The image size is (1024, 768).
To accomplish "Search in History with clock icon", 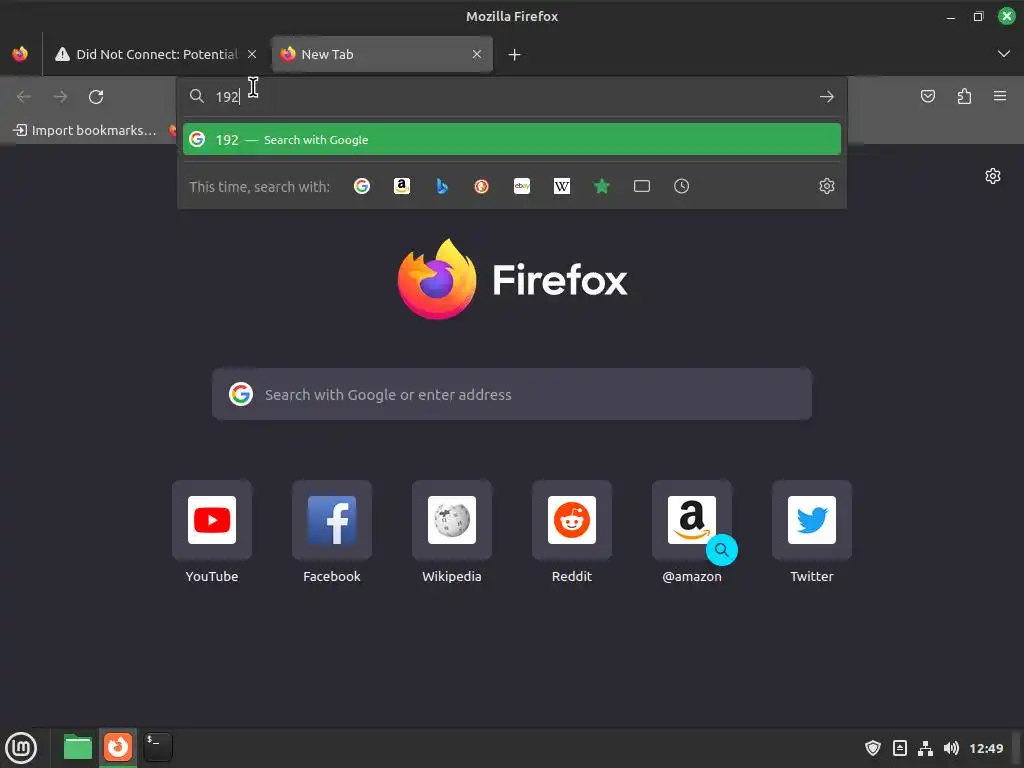I will (682, 186).
